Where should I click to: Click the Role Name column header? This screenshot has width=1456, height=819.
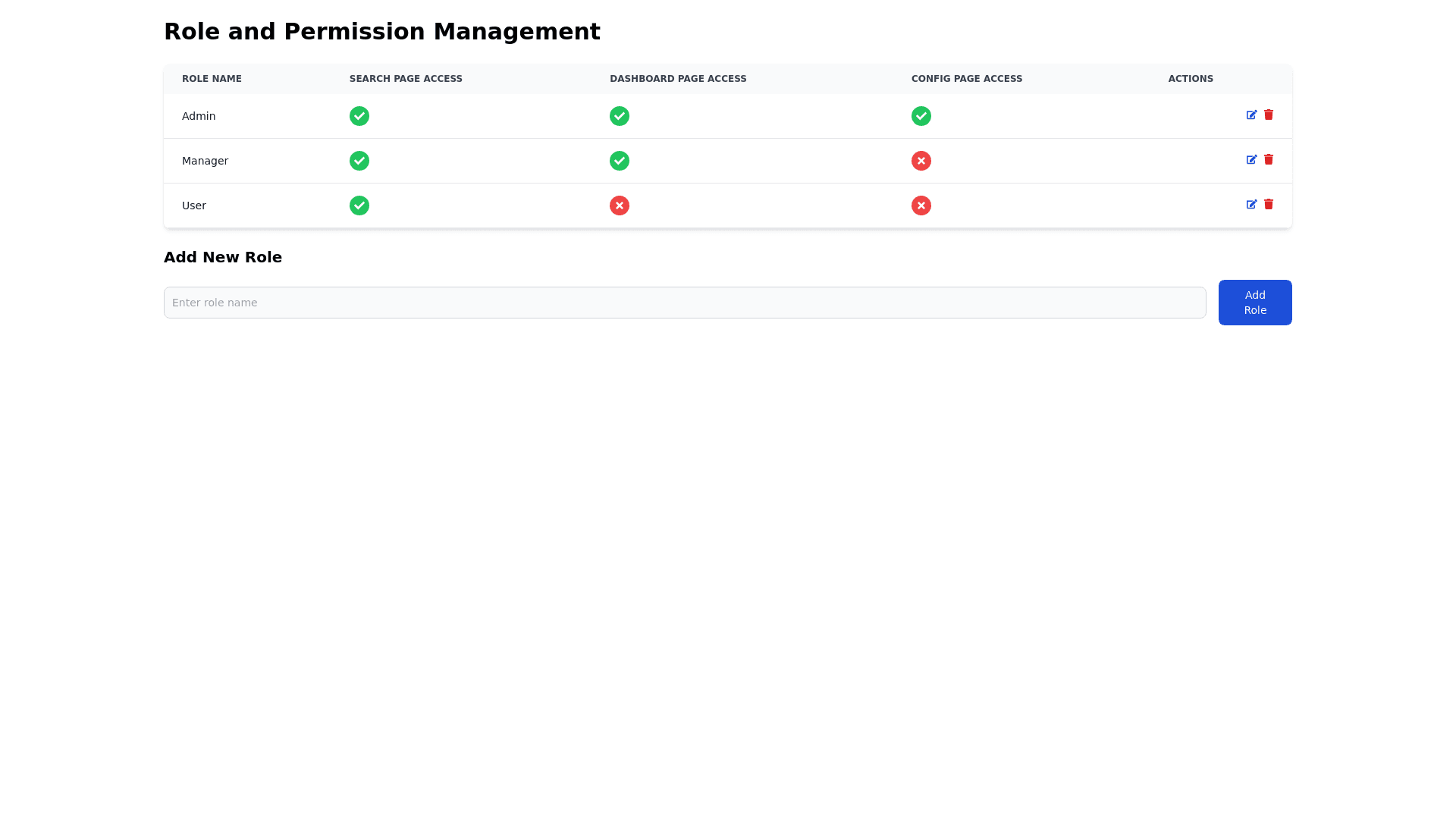(212, 79)
